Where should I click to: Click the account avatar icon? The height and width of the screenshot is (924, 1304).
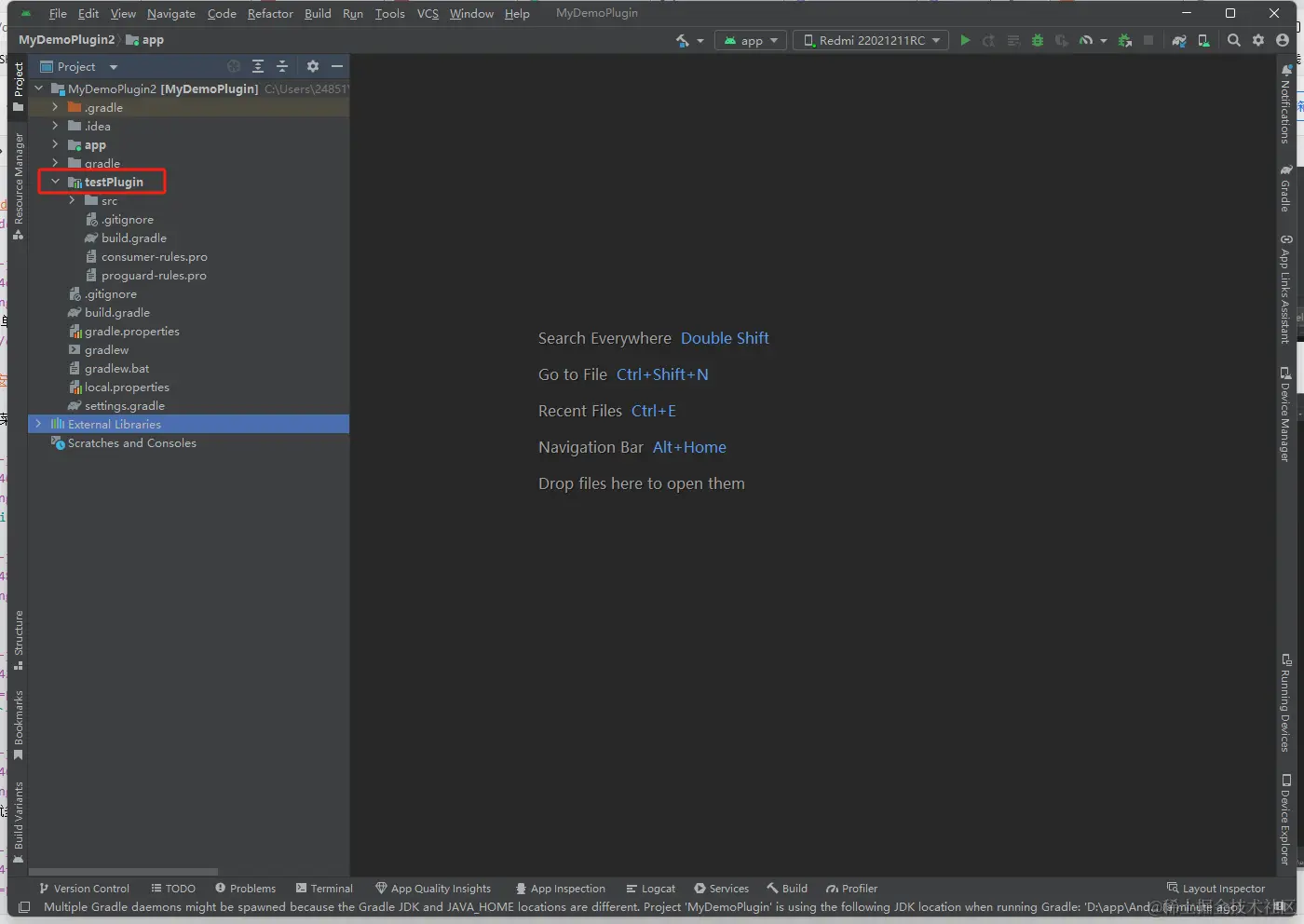[1283, 40]
